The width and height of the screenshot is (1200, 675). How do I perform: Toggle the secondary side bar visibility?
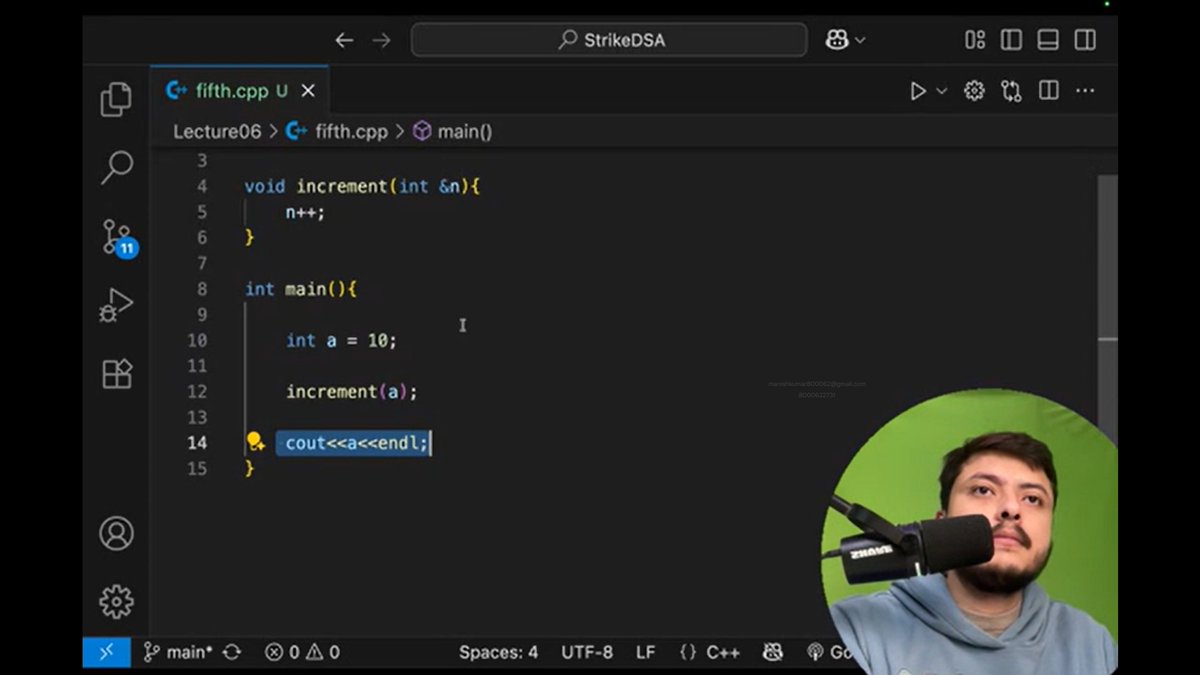click(1085, 40)
